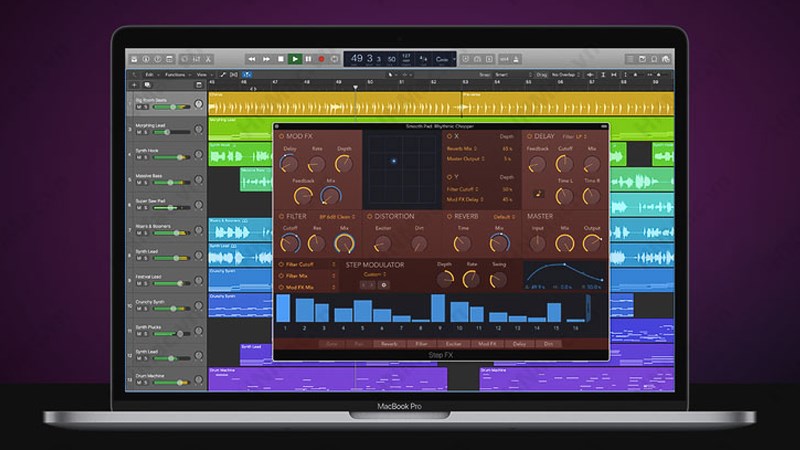Toggle the metronome click icon

pyautogui.click(x=516, y=59)
